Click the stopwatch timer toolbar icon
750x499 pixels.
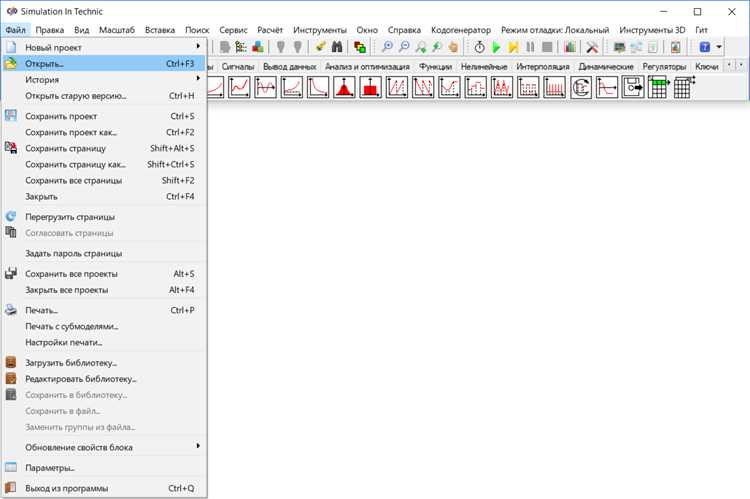click(x=479, y=47)
